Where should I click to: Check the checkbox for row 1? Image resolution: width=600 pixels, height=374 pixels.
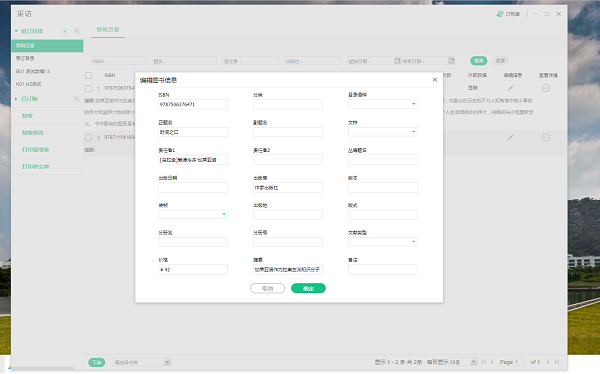point(88,88)
